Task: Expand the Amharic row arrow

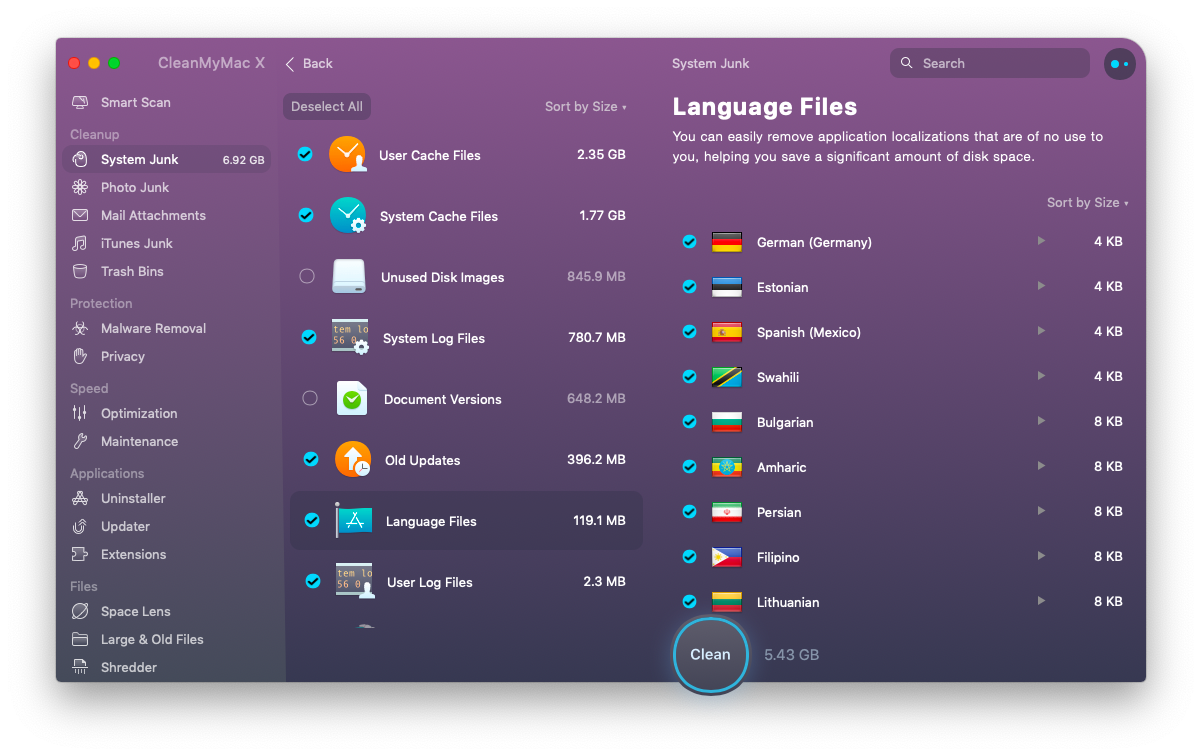Action: click(1041, 466)
